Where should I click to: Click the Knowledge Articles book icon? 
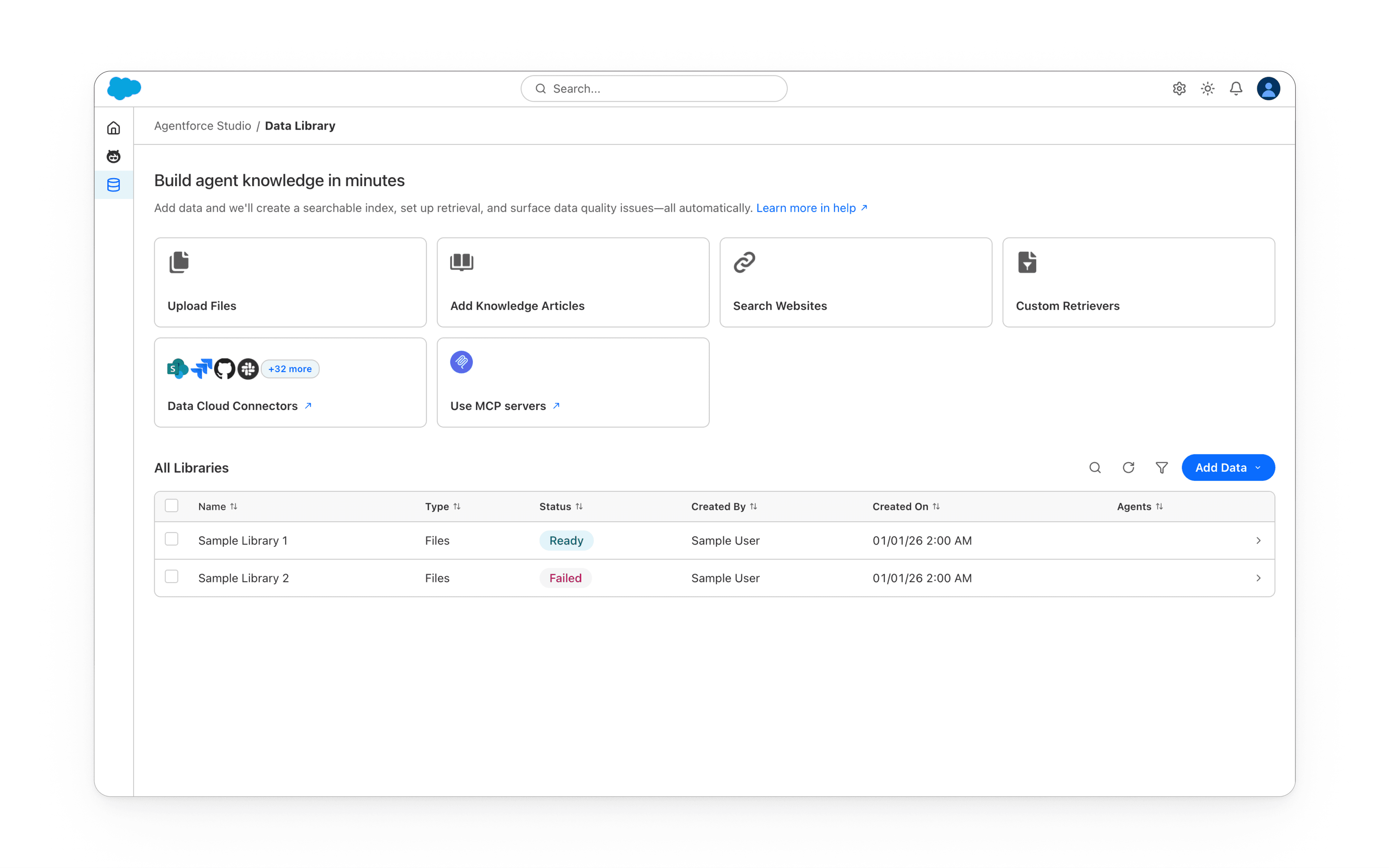coord(462,262)
